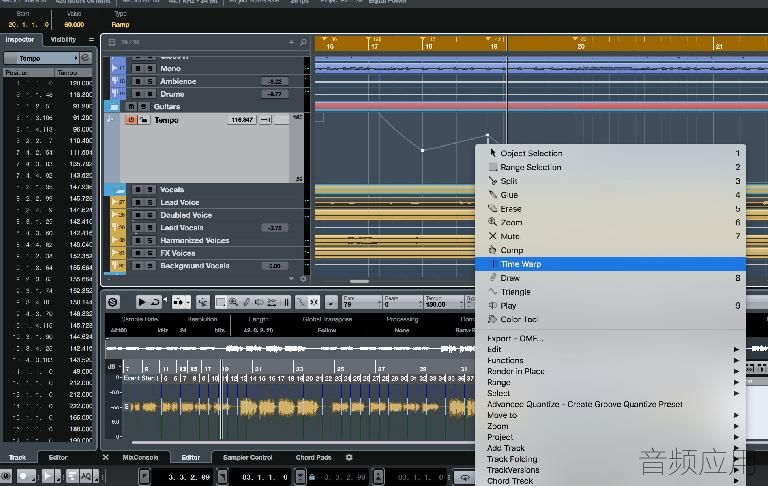
Task: Select Zoom tool in tool list
Action: [610, 222]
